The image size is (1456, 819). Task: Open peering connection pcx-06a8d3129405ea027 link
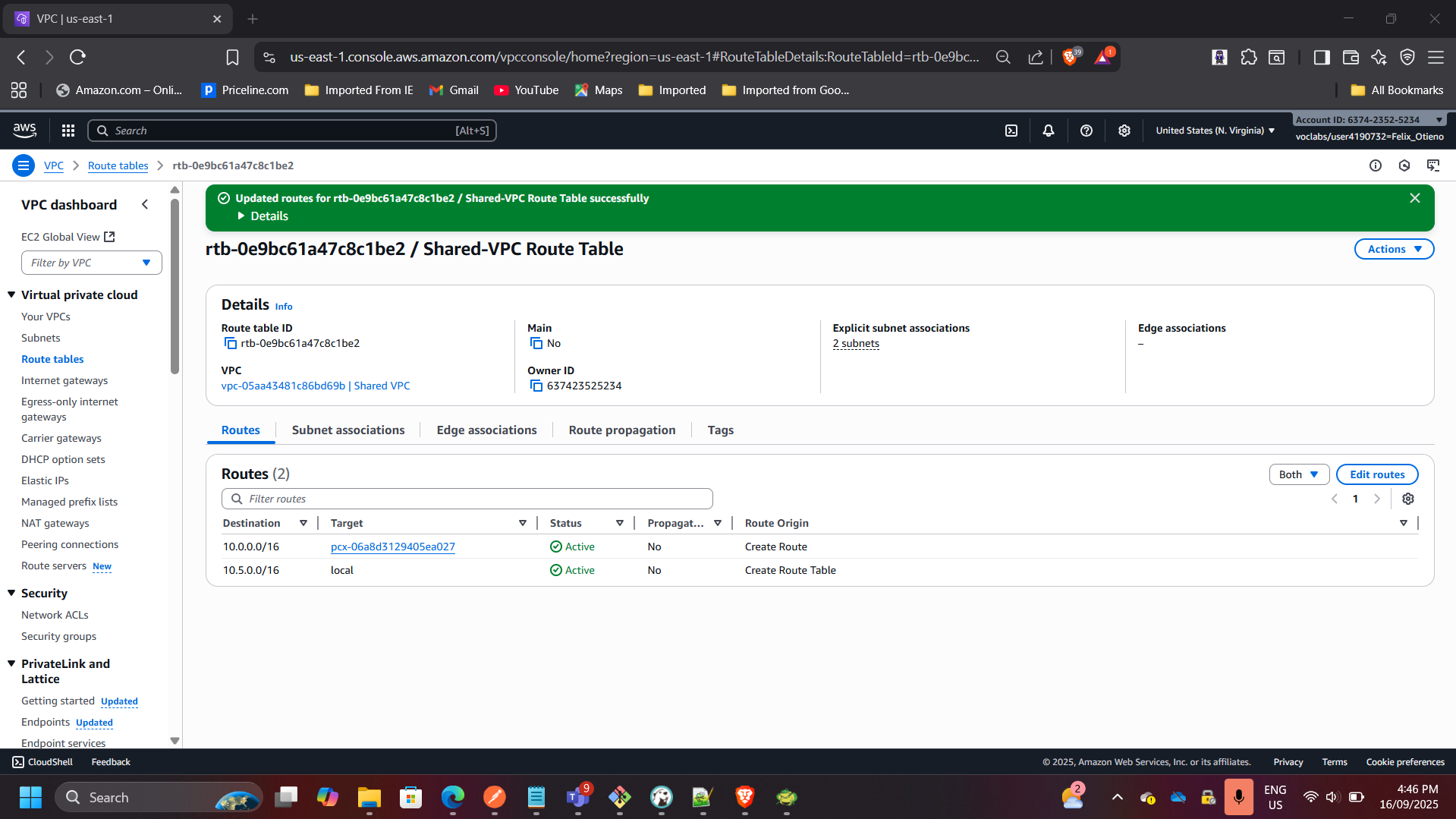click(392, 547)
